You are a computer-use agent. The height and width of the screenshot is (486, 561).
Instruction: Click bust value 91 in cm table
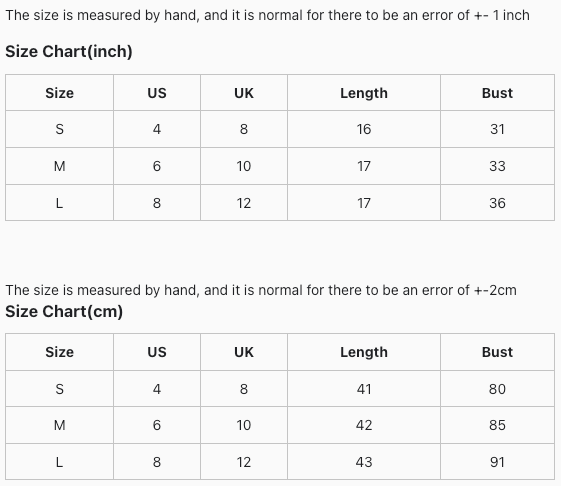click(497, 462)
